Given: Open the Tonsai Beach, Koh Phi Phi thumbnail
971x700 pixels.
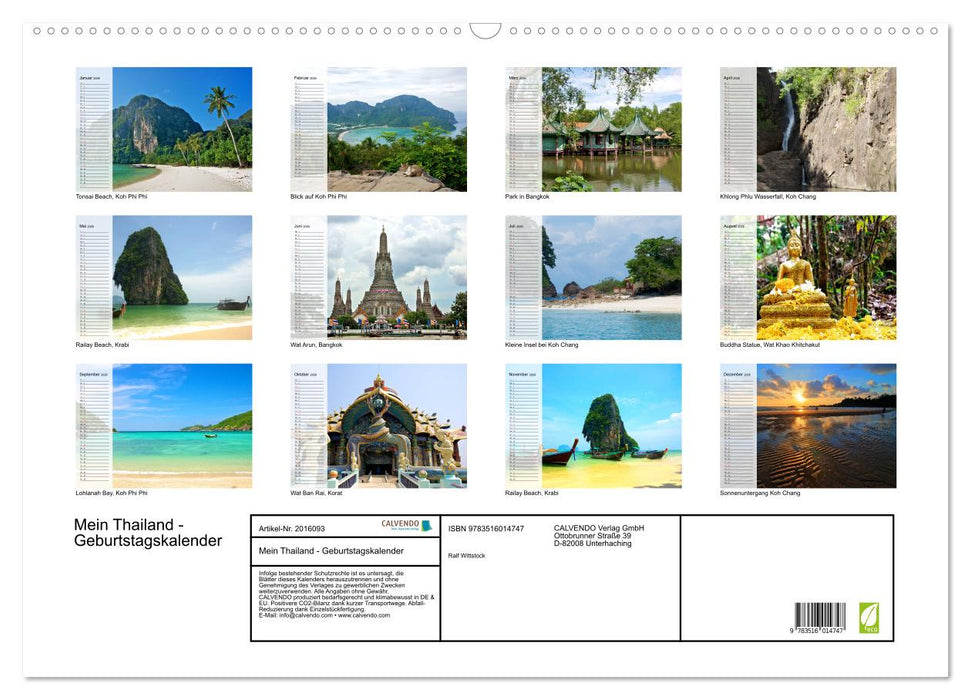Looking at the screenshot, I should tap(164, 129).
